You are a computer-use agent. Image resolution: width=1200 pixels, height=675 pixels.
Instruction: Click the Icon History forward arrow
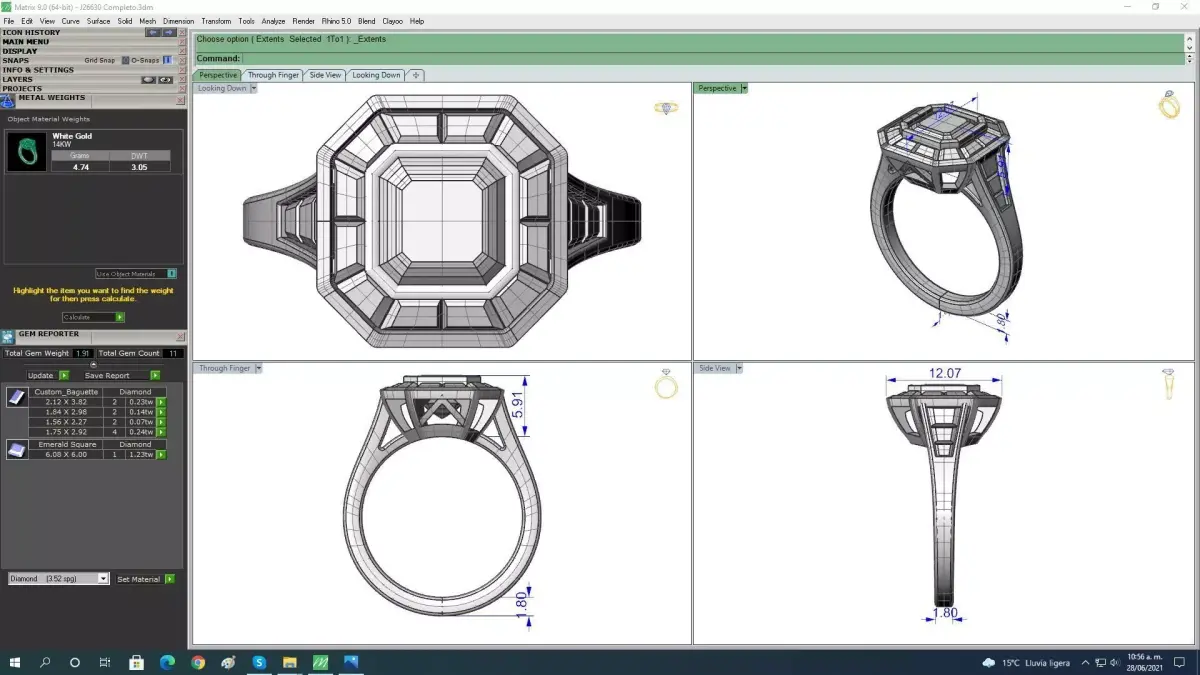[x=168, y=32]
